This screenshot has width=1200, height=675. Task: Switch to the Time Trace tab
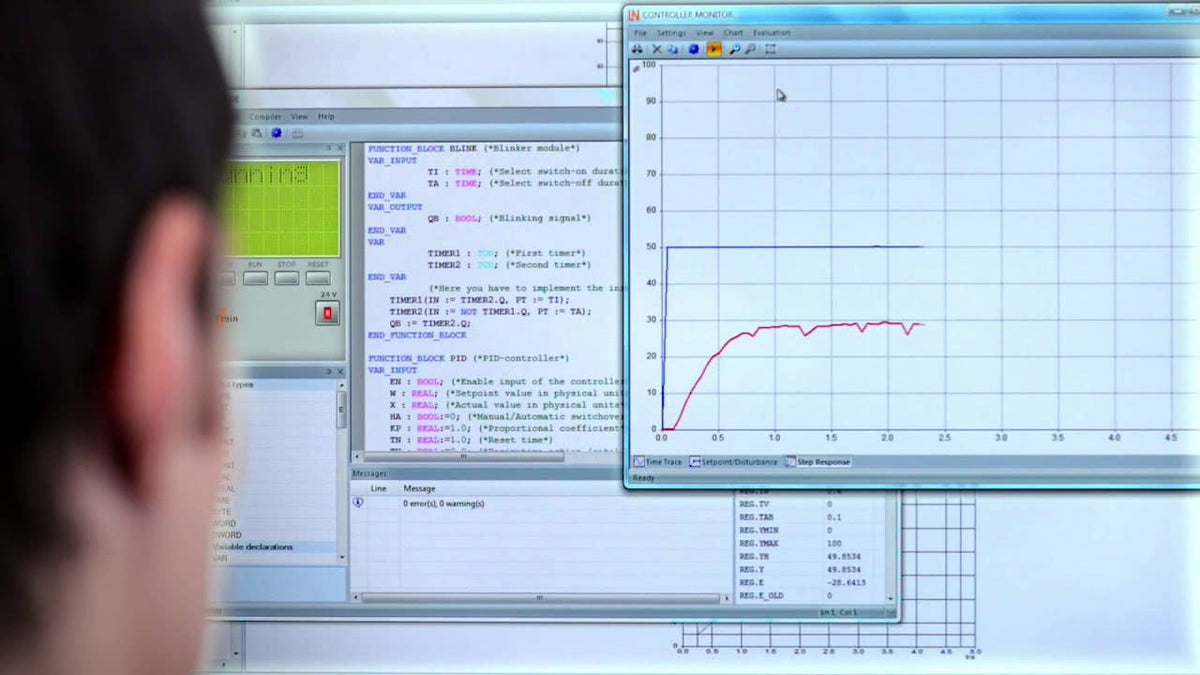point(658,462)
